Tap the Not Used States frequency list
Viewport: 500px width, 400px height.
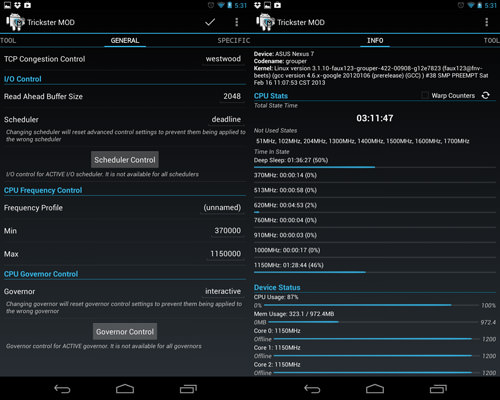pyautogui.click(x=363, y=141)
